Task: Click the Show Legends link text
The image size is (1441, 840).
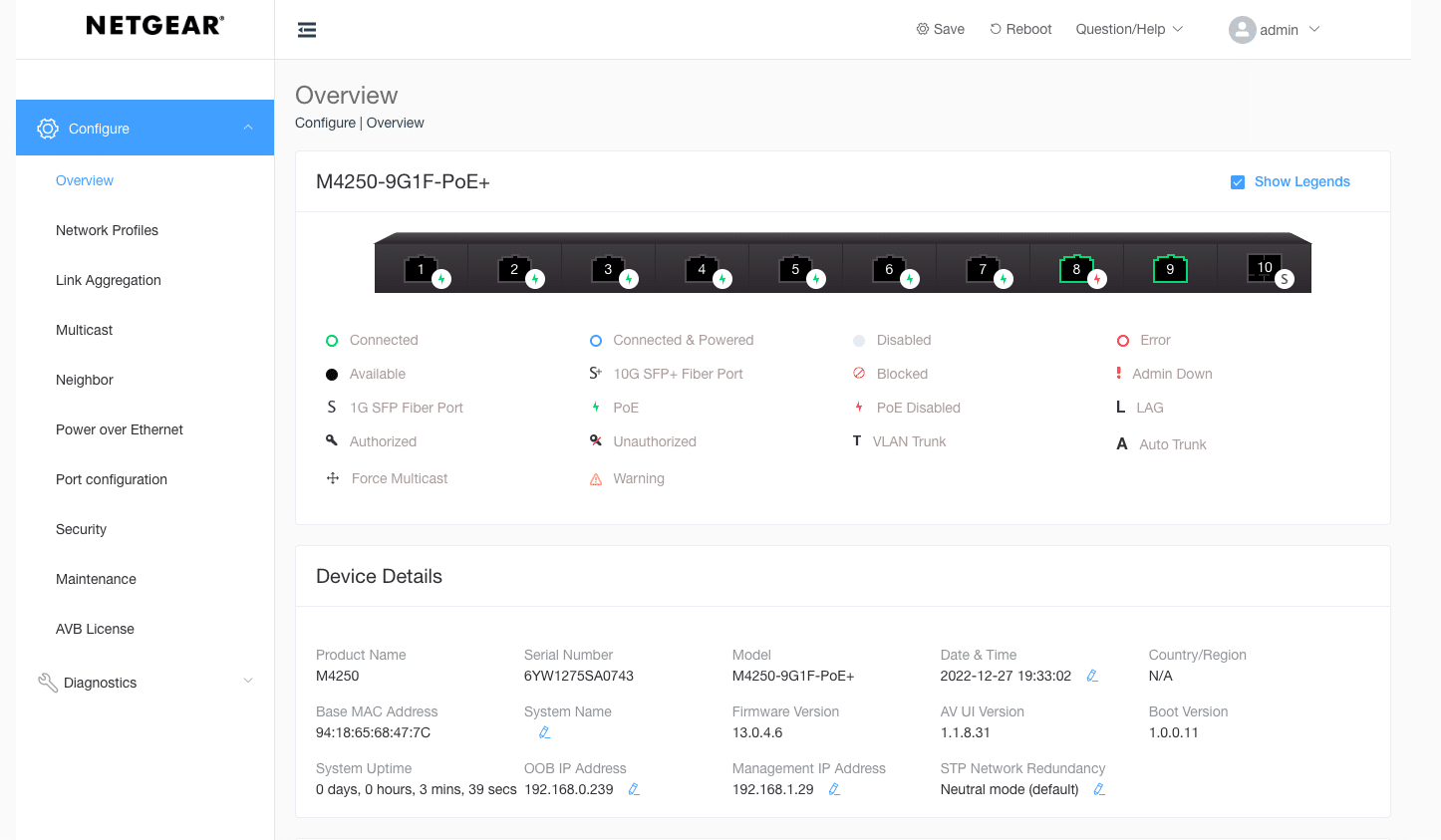Action: tap(1301, 181)
